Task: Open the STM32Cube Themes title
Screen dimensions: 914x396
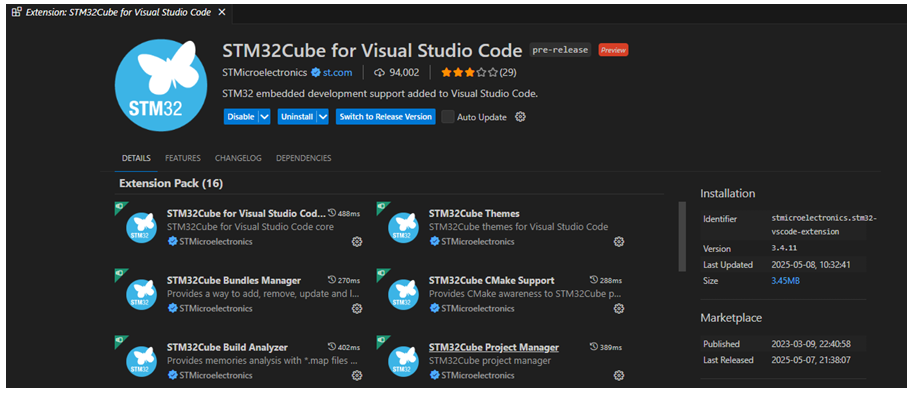Action: [x=474, y=213]
